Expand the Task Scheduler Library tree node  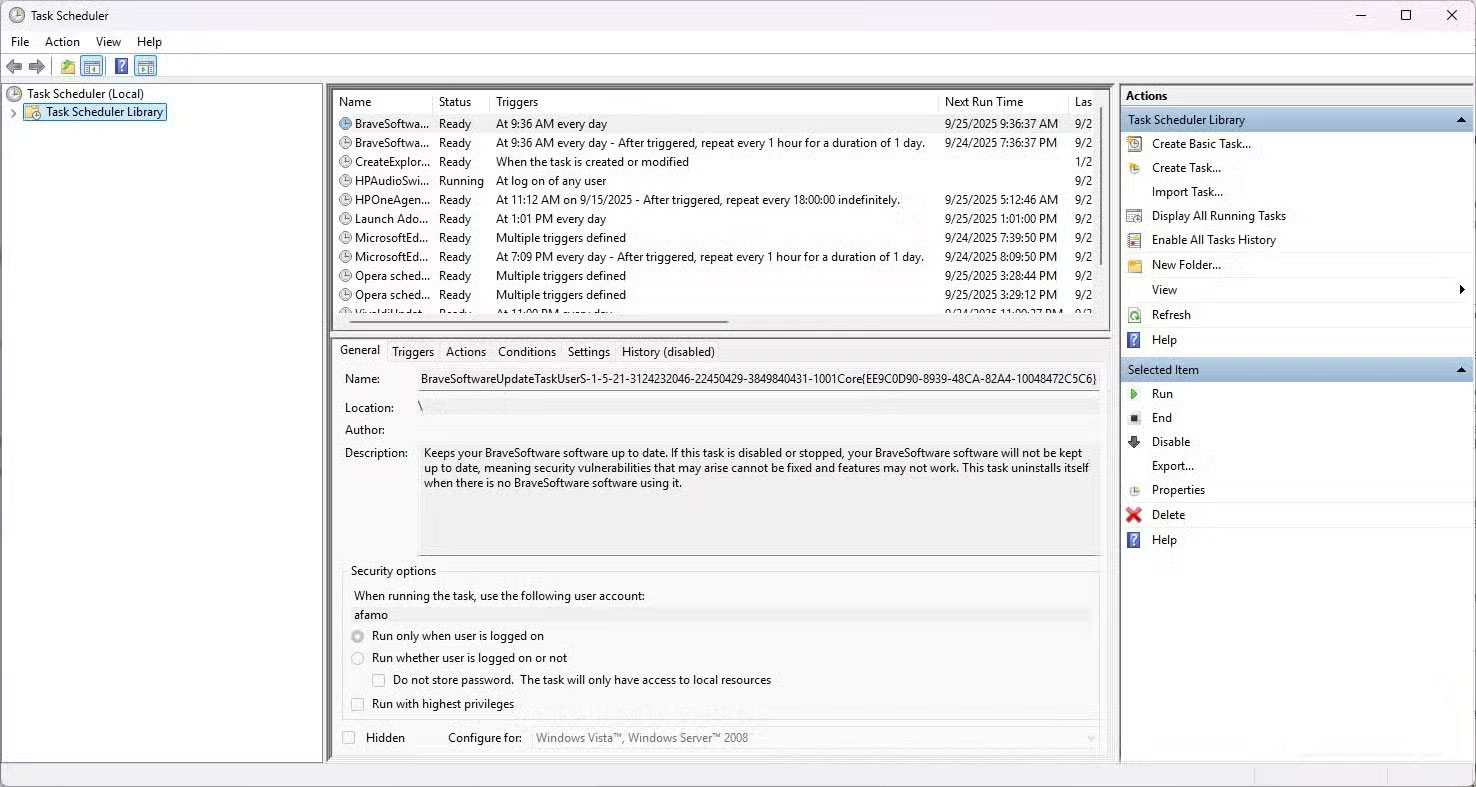(12, 112)
